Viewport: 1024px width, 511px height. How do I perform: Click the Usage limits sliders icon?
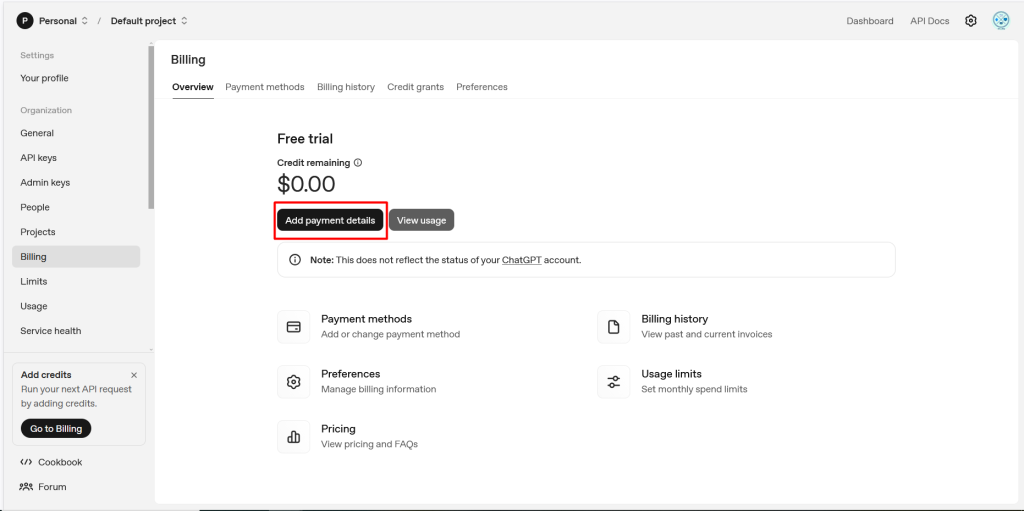click(x=614, y=381)
